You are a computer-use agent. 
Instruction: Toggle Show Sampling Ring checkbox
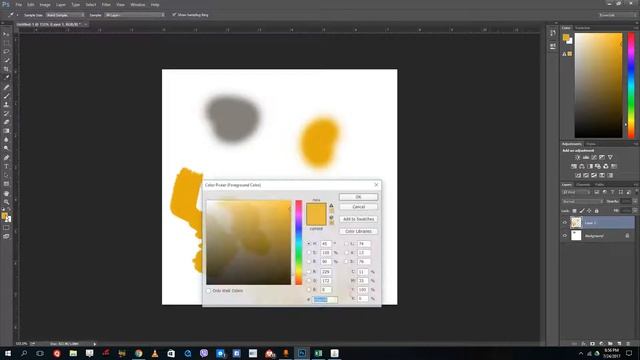[174, 15]
